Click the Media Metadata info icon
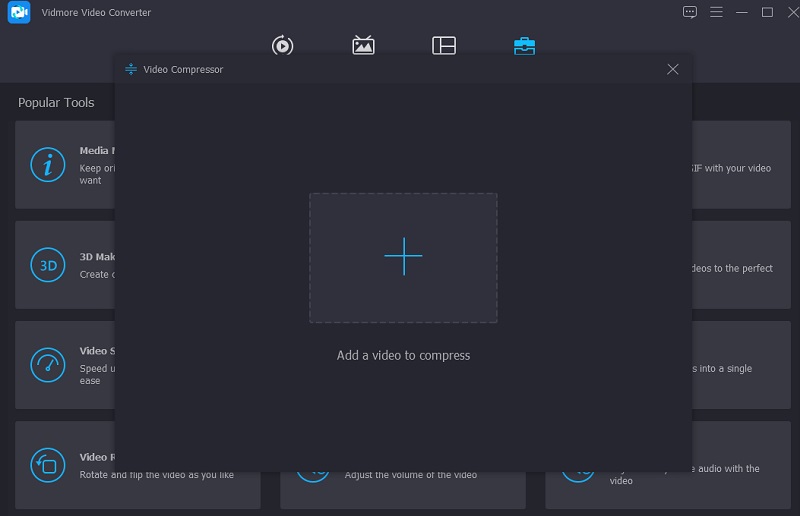800x516 pixels. click(x=47, y=165)
